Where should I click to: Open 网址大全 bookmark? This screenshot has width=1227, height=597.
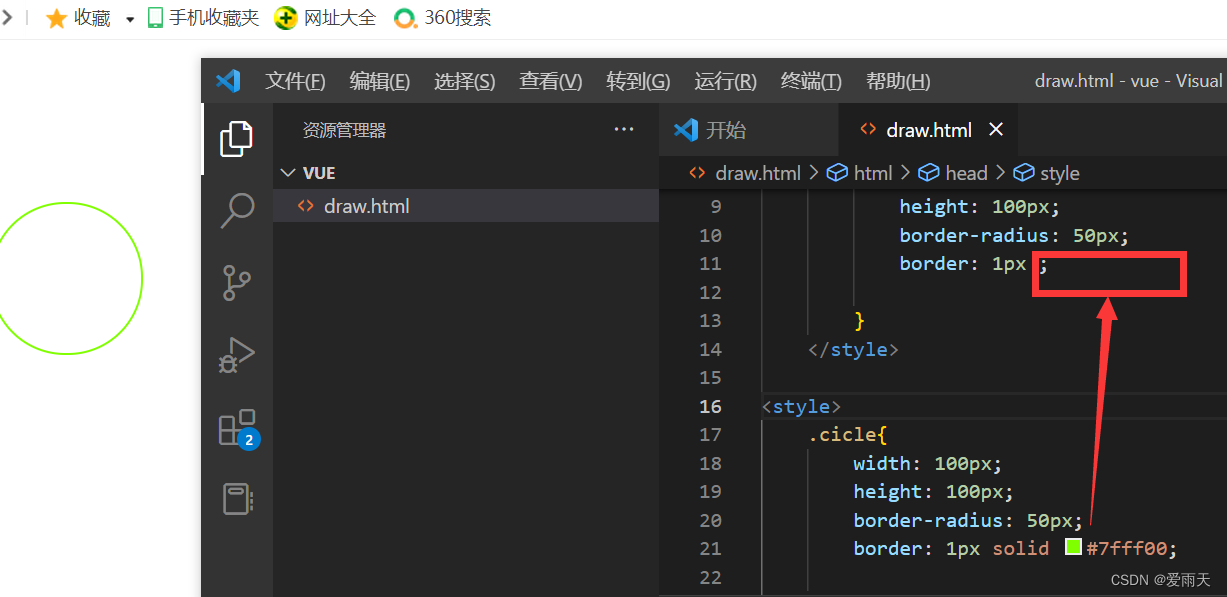click(326, 18)
